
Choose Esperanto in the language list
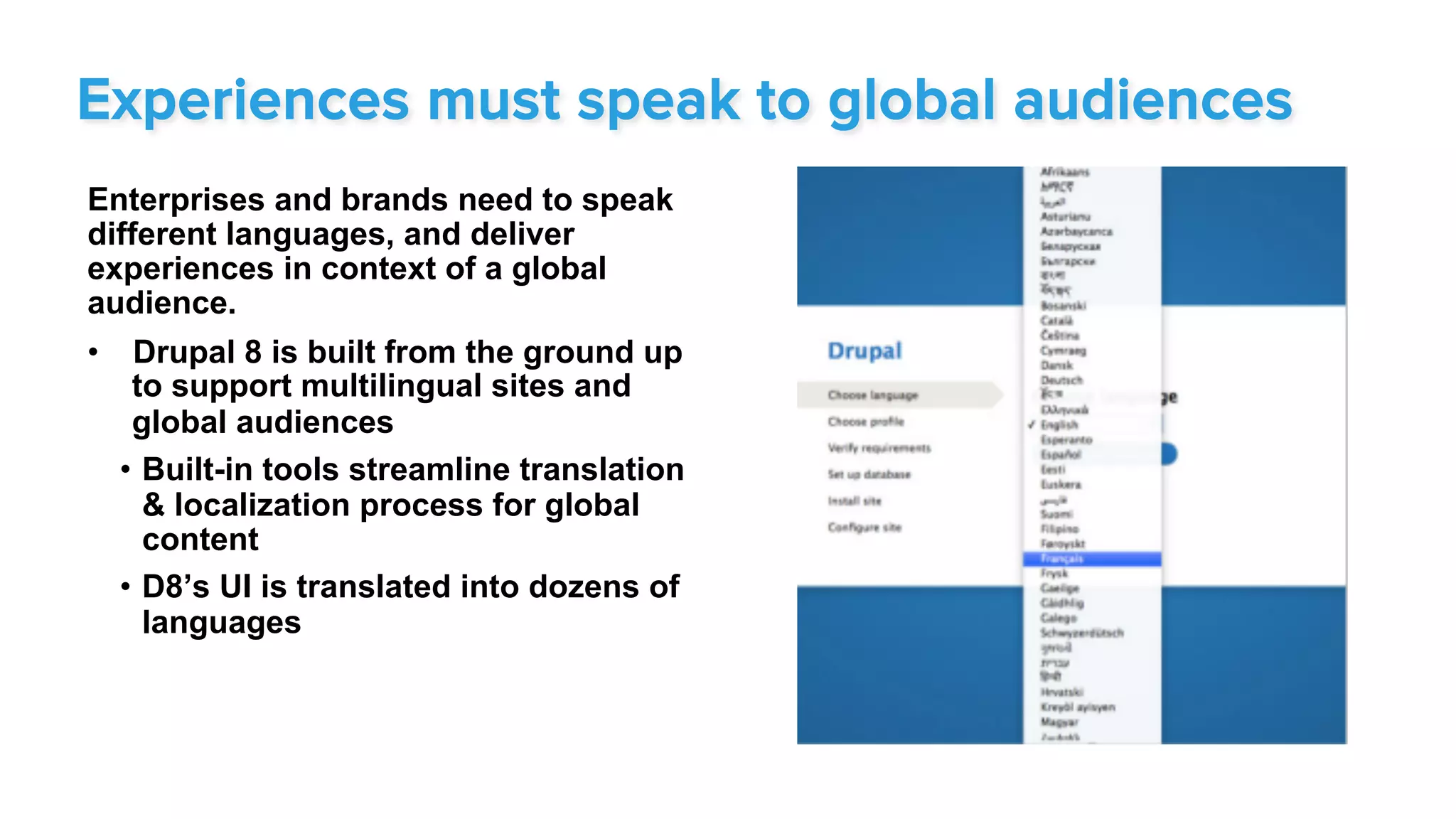click(1066, 440)
